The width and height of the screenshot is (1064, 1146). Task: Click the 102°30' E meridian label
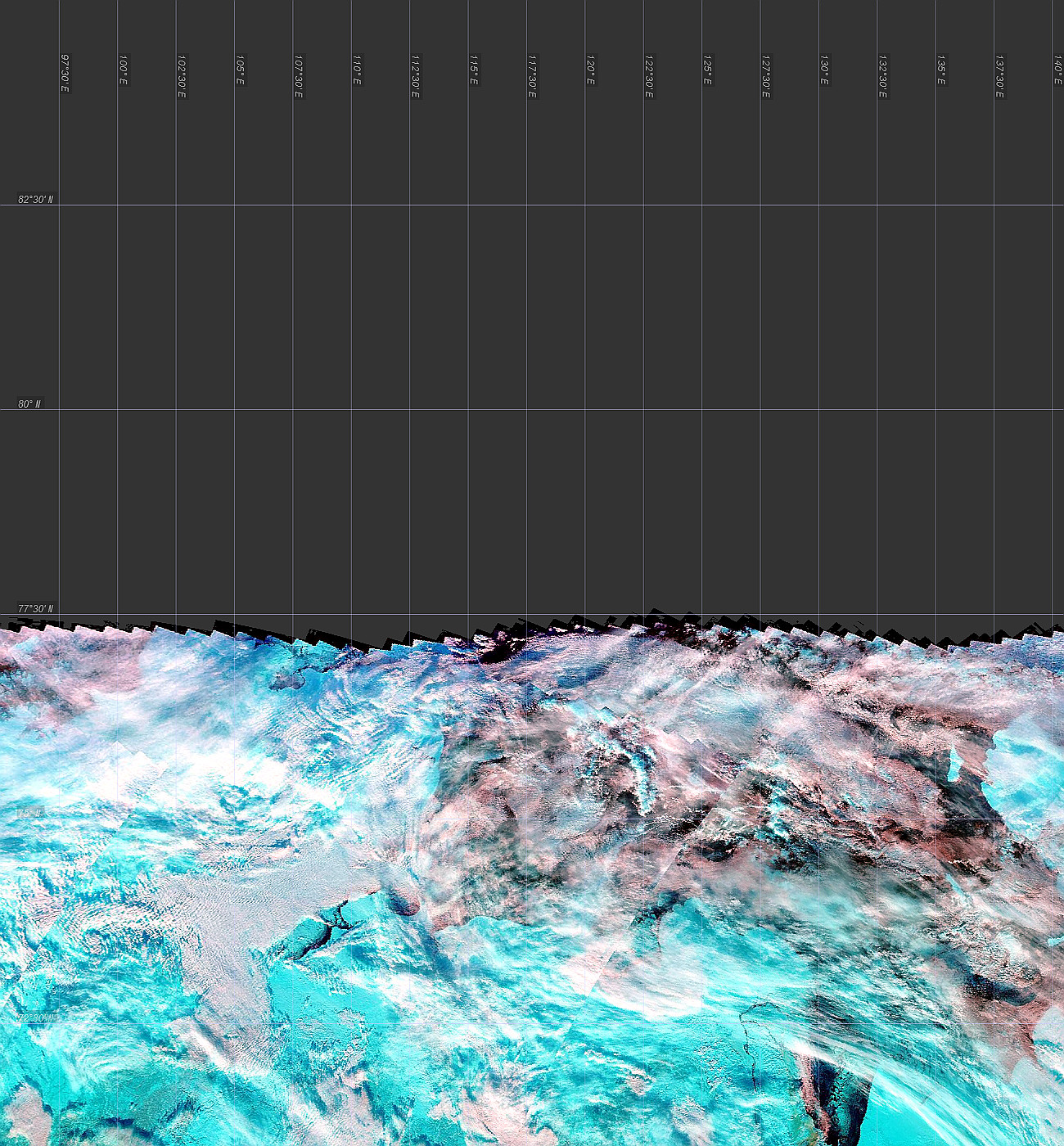(x=182, y=77)
